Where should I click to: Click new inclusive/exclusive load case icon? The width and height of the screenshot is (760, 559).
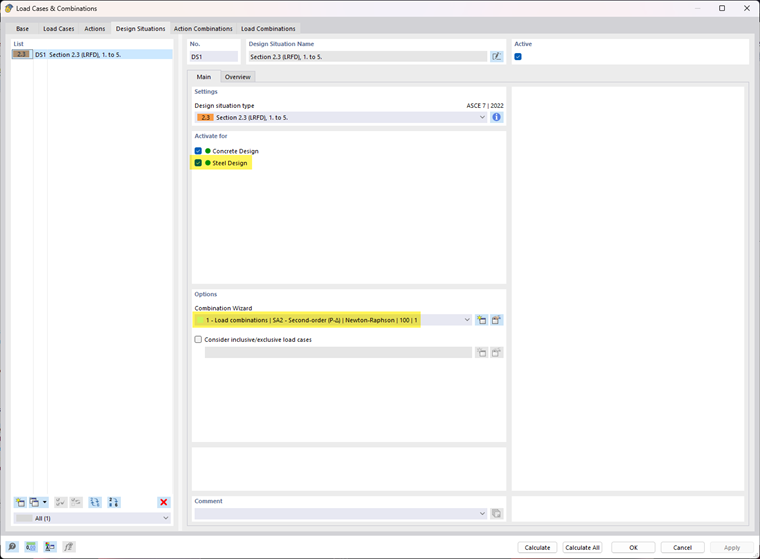tap(481, 352)
